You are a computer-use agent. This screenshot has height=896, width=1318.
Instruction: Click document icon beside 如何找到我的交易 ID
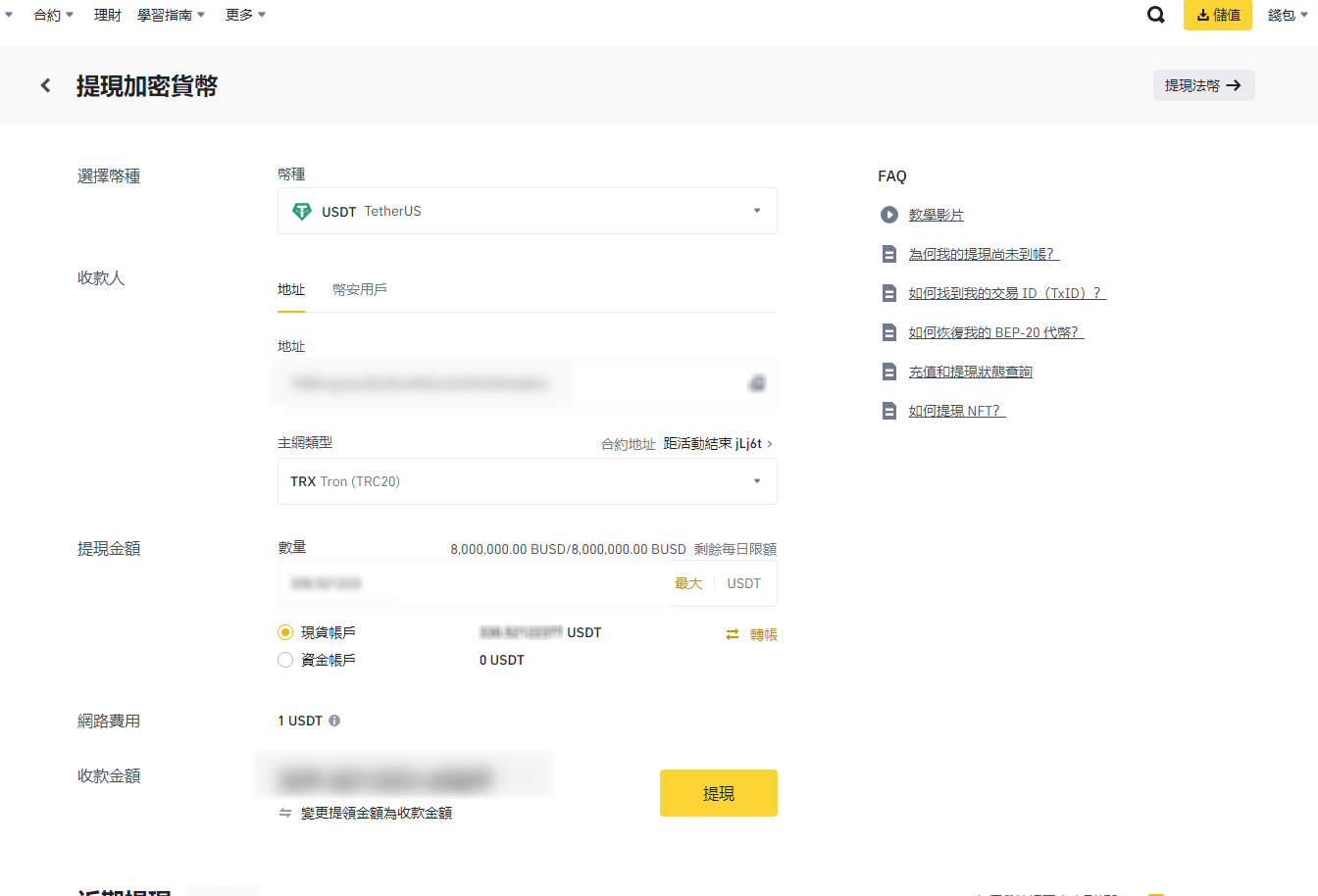click(x=889, y=293)
